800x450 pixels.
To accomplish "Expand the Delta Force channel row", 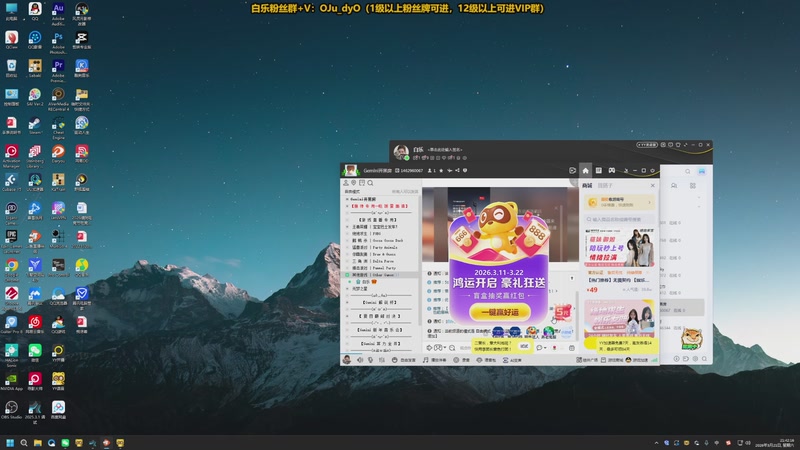I will (x=347, y=261).
